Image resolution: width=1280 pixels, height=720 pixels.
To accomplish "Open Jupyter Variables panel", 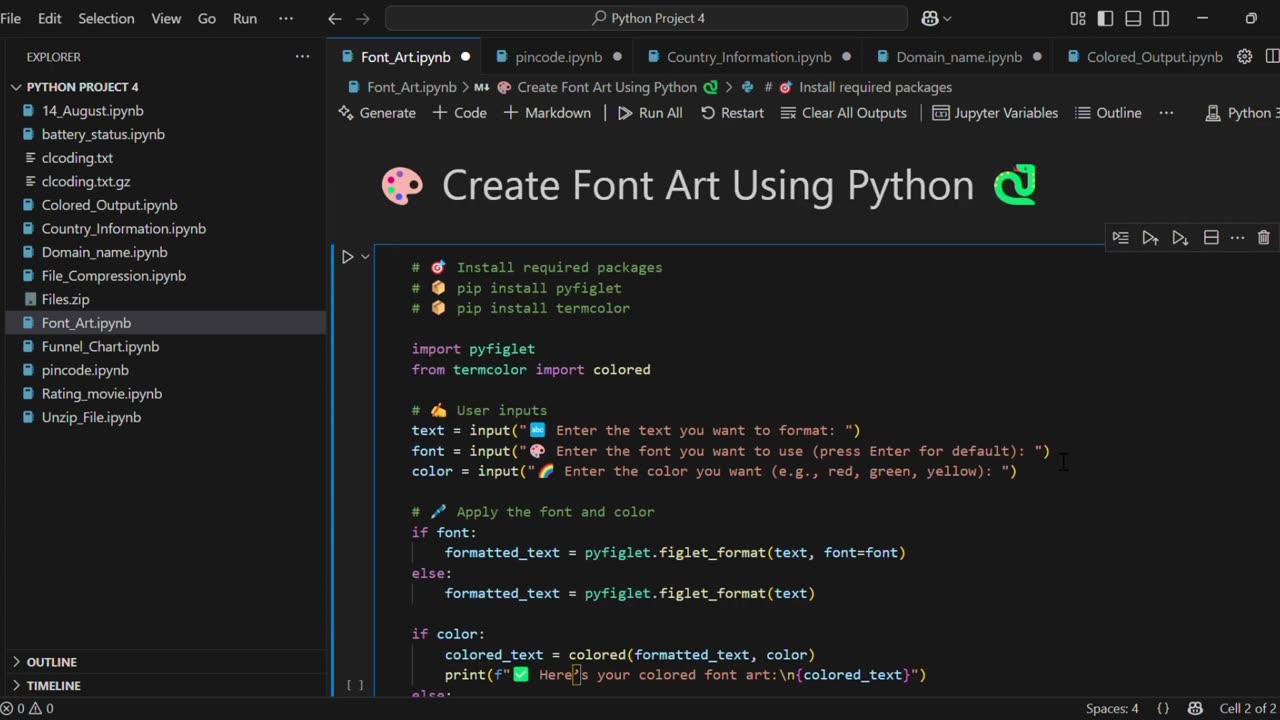I will coord(995,113).
